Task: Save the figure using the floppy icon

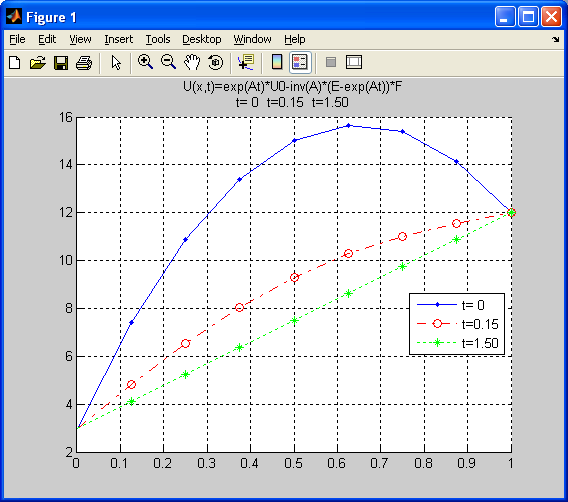Action: click(x=61, y=63)
